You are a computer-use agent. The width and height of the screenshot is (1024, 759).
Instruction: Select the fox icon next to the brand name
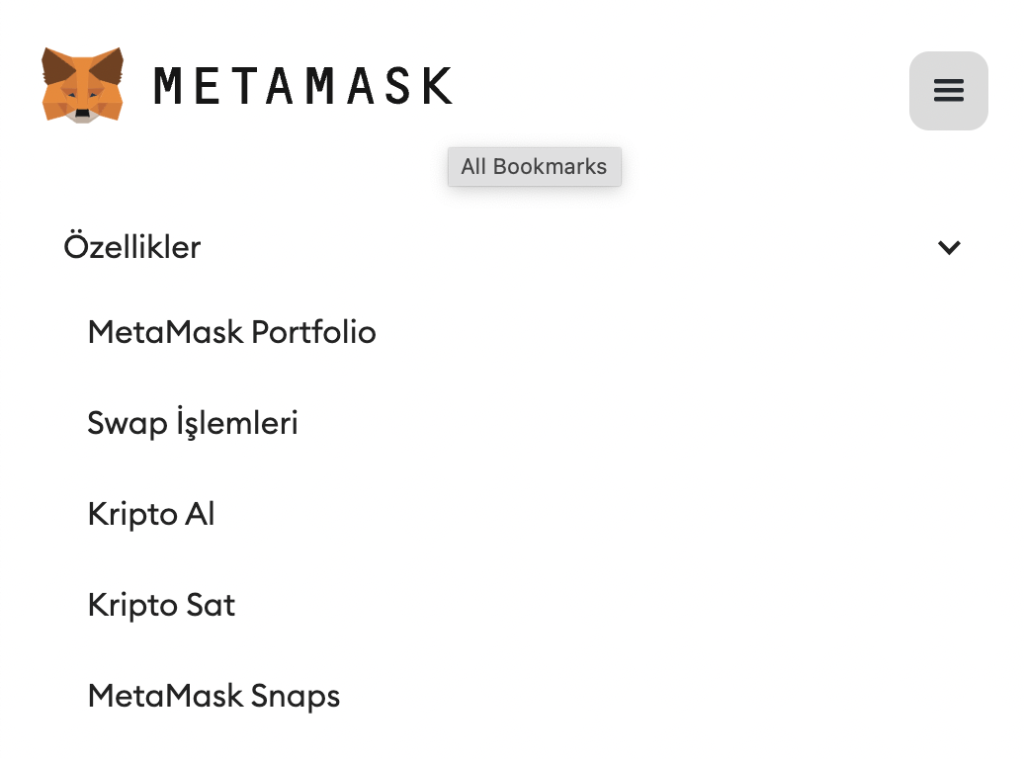(84, 85)
